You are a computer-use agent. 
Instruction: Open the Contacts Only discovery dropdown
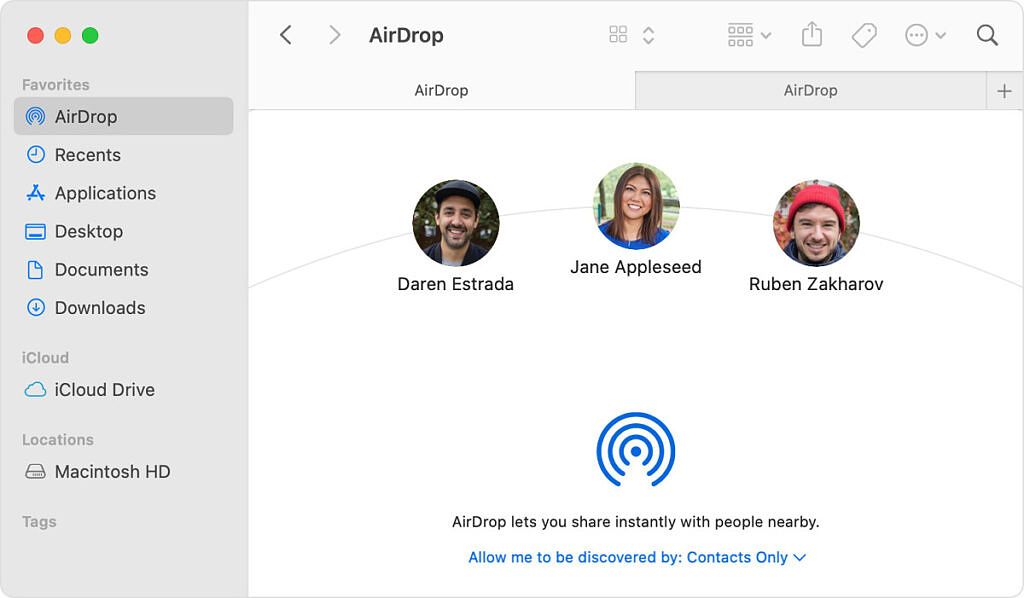(x=636, y=557)
